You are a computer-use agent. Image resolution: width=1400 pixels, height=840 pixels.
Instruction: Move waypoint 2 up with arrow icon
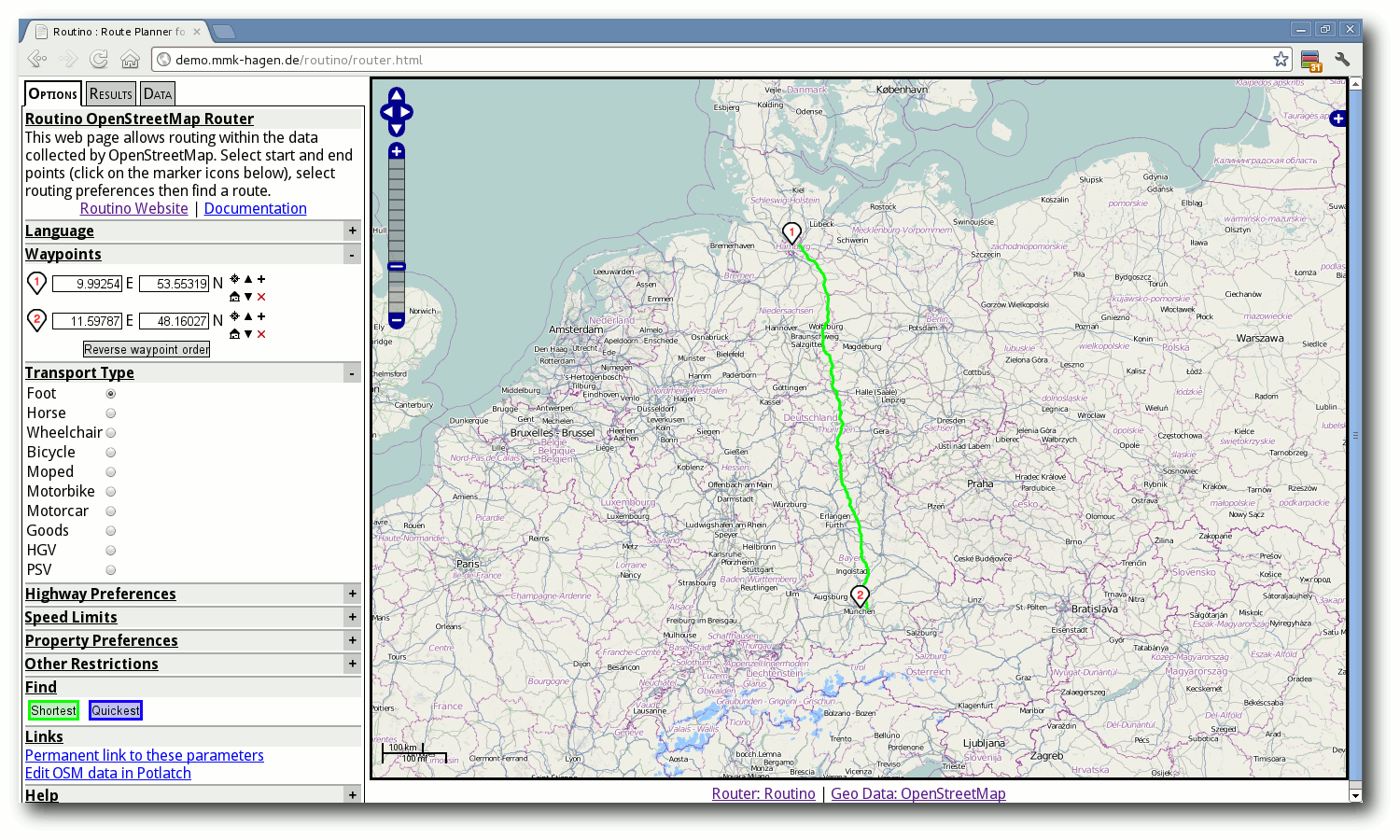[x=248, y=315]
